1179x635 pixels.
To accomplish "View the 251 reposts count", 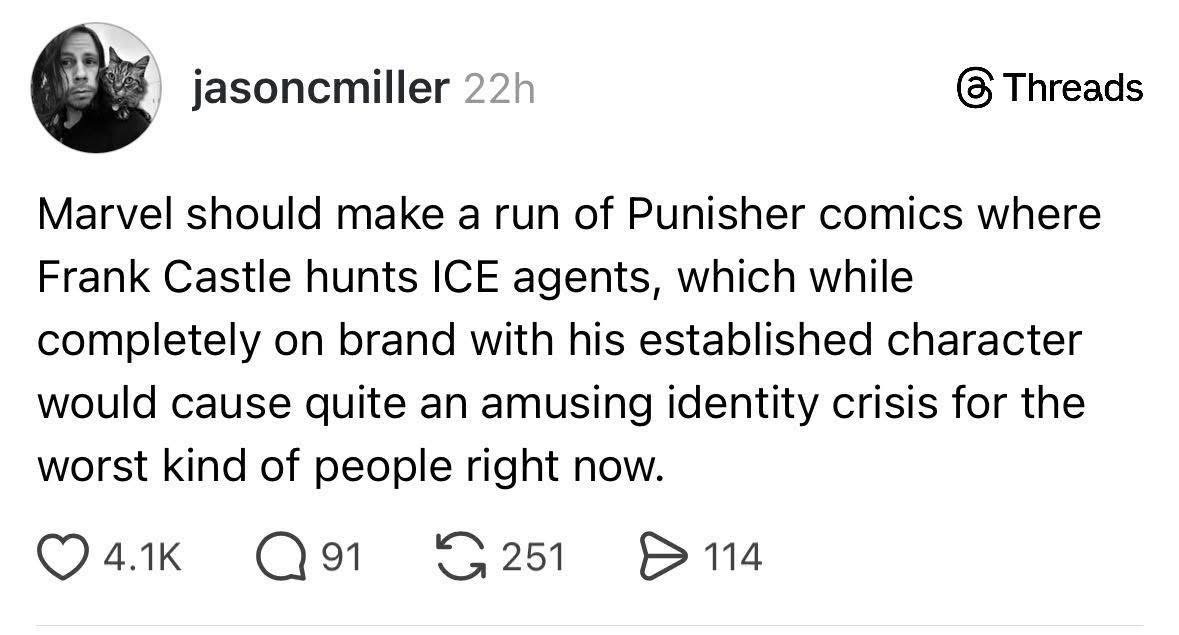I will [533, 557].
